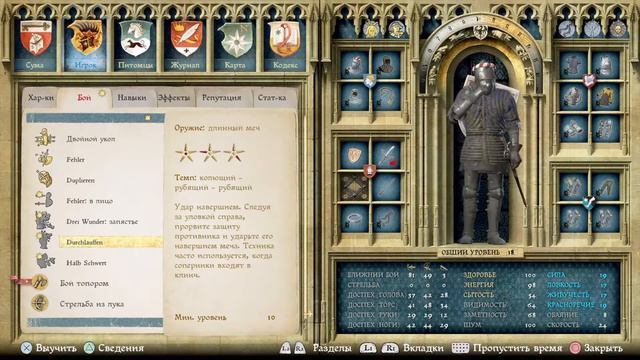Click the ring equipment slot
Screen dimensions: 640x360
click(354, 219)
